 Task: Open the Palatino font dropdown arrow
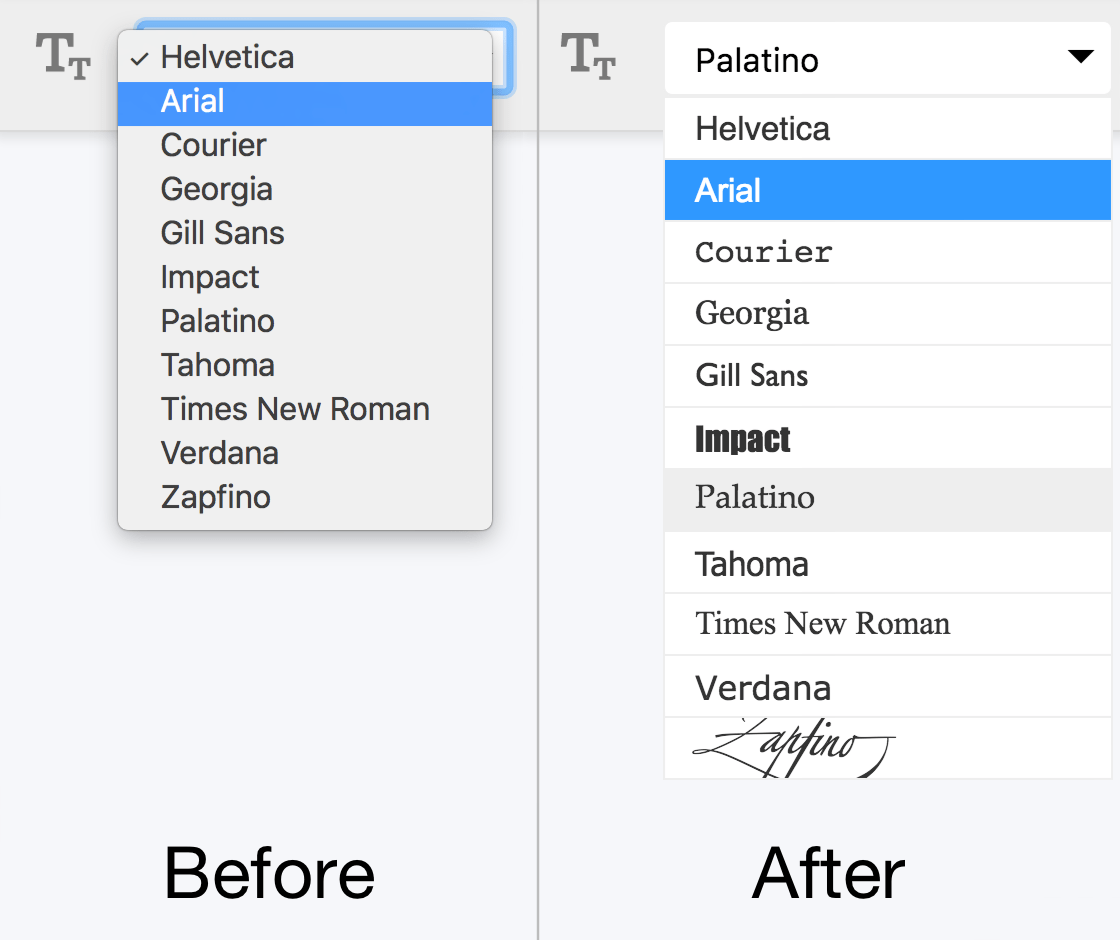tap(1080, 58)
